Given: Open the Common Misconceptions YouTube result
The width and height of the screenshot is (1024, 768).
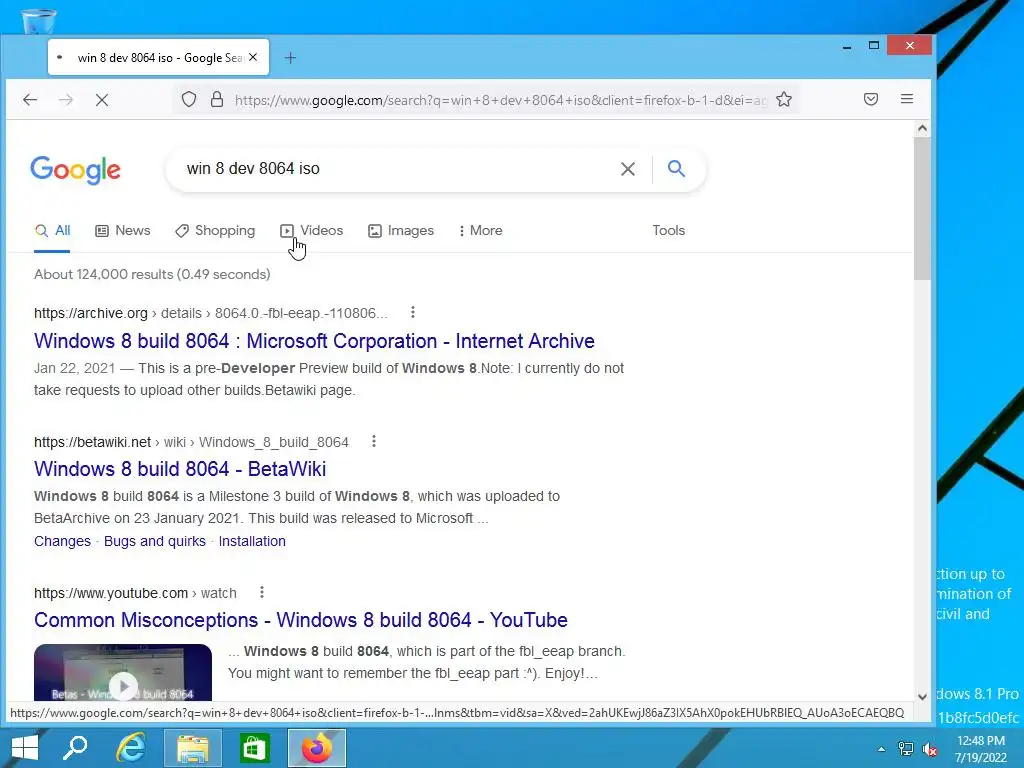Looking at the screenshot, I should coord(300,620).
